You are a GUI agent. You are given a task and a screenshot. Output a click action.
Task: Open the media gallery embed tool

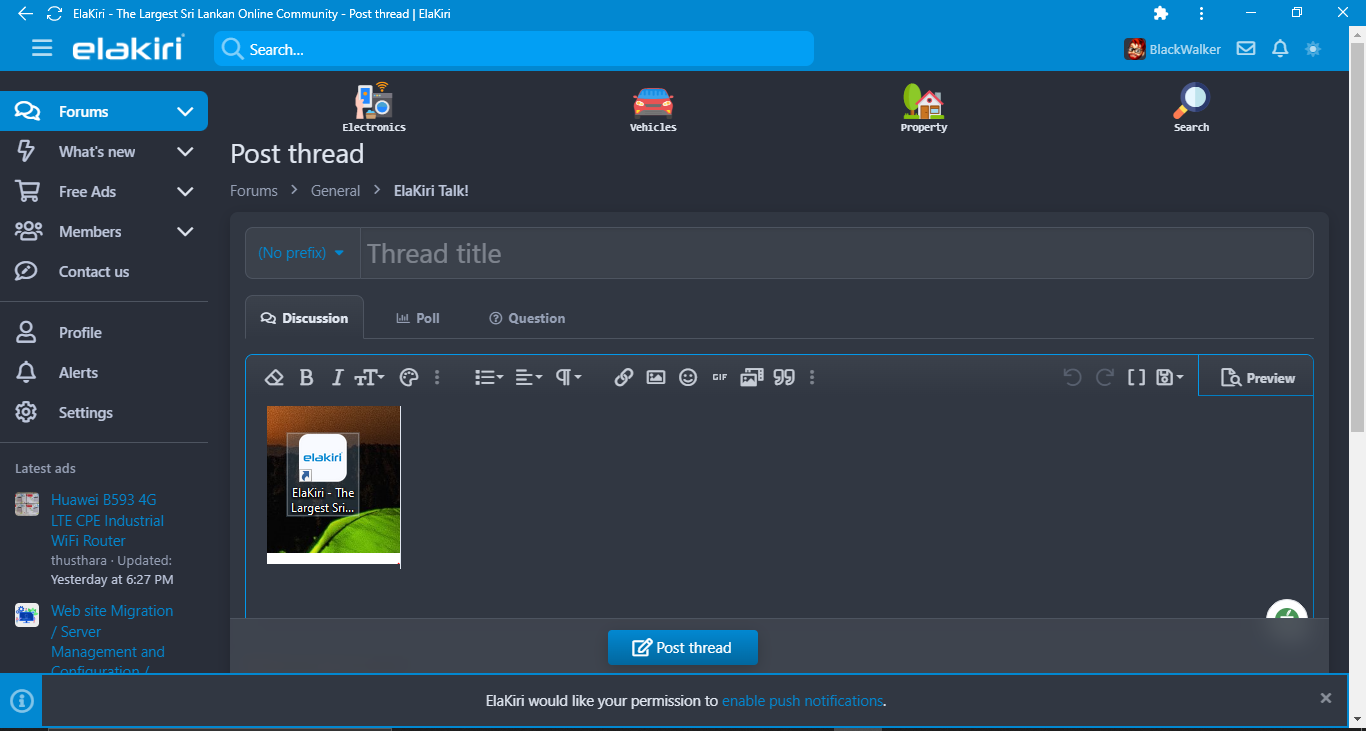[x=751, y=378]
